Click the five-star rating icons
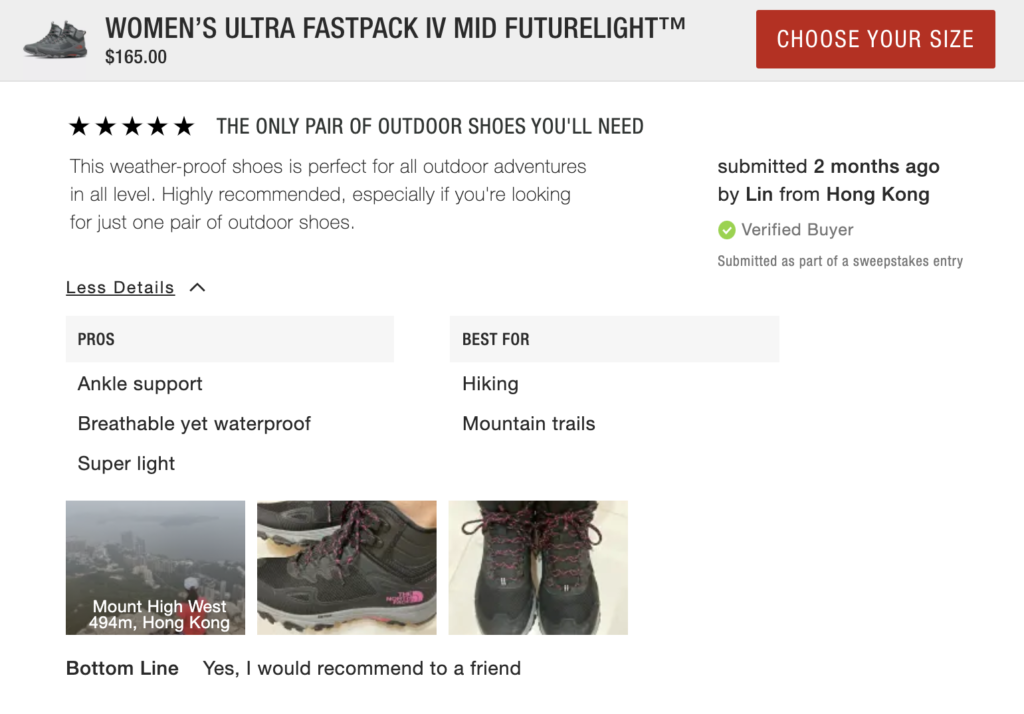The image size is (1024, 714). click(x=131, y=126)
